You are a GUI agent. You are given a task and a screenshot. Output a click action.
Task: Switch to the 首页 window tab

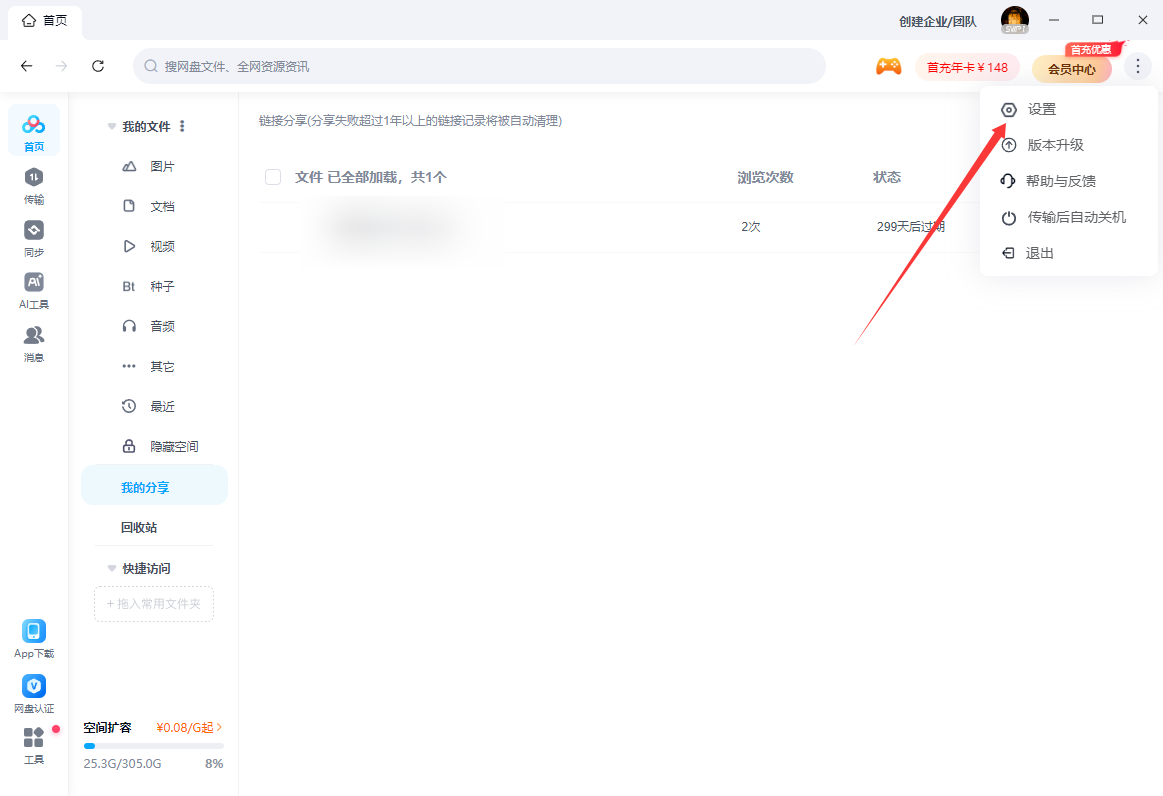tap(45, 21)
